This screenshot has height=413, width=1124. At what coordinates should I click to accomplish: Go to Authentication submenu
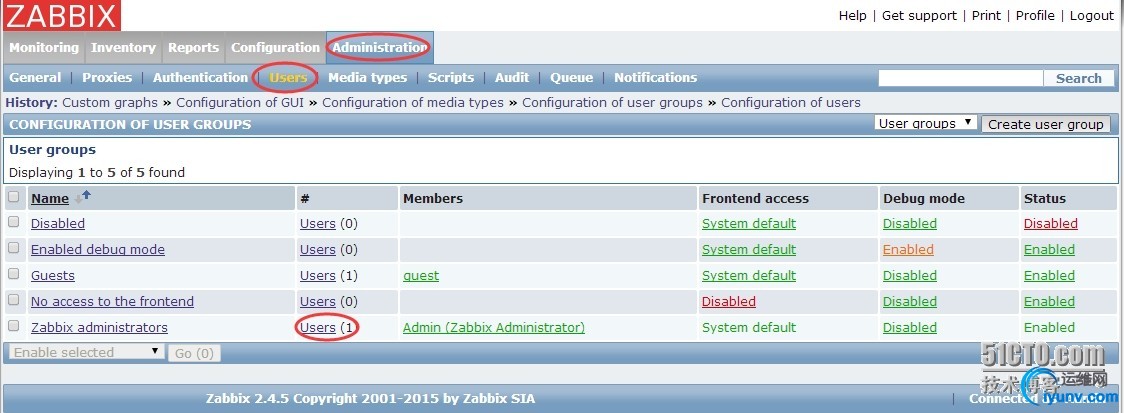200,77
